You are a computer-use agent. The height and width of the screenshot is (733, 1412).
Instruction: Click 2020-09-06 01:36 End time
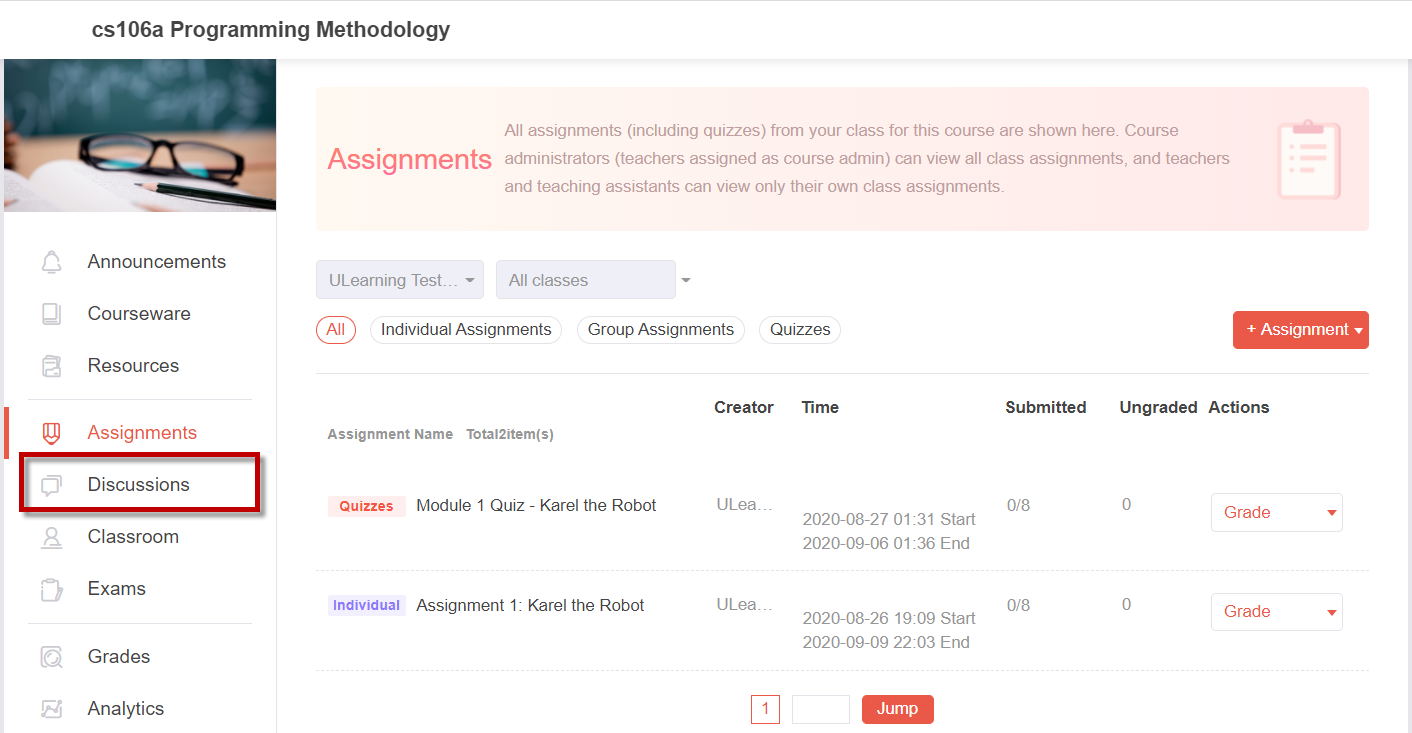886,544
